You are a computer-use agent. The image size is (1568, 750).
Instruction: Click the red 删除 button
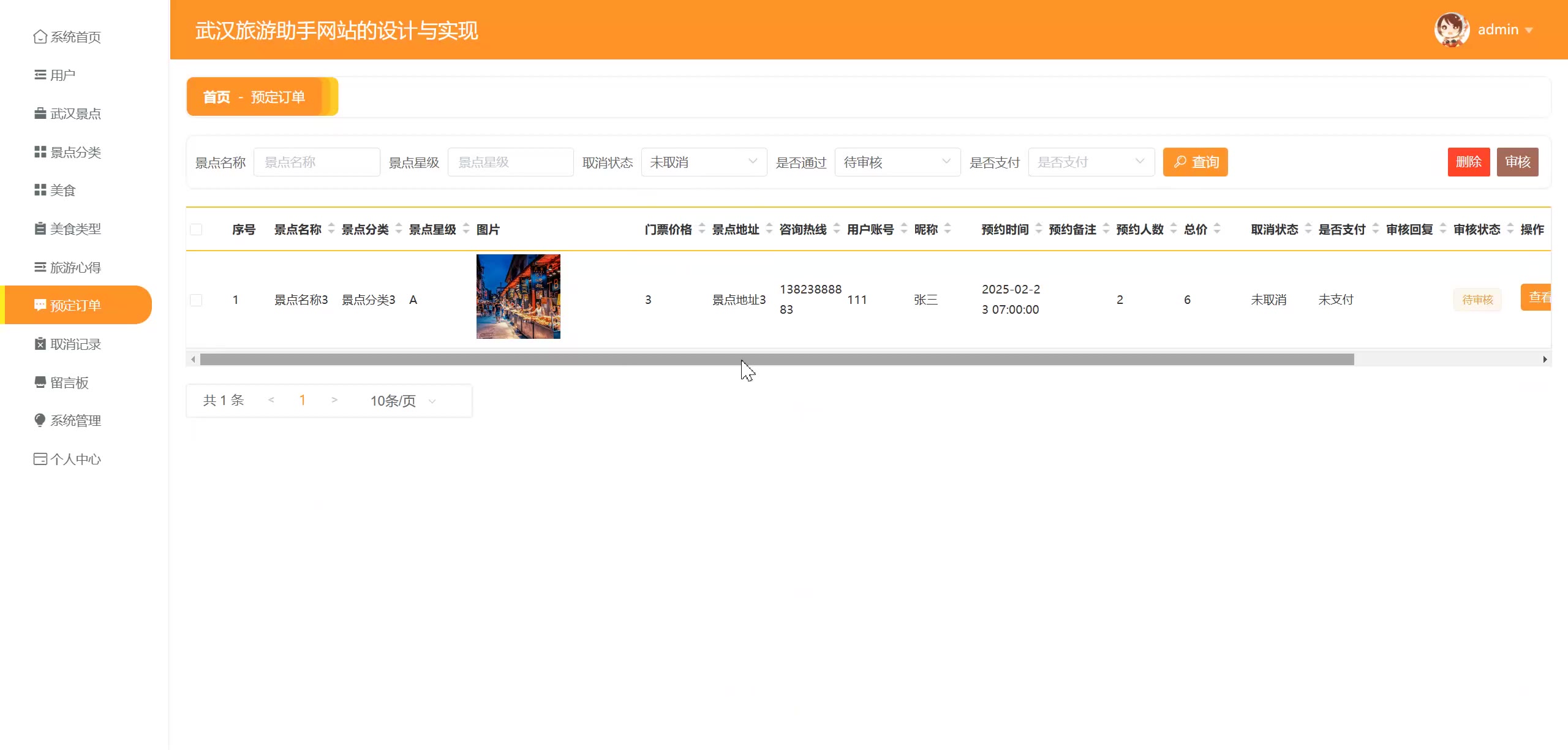1468,162
